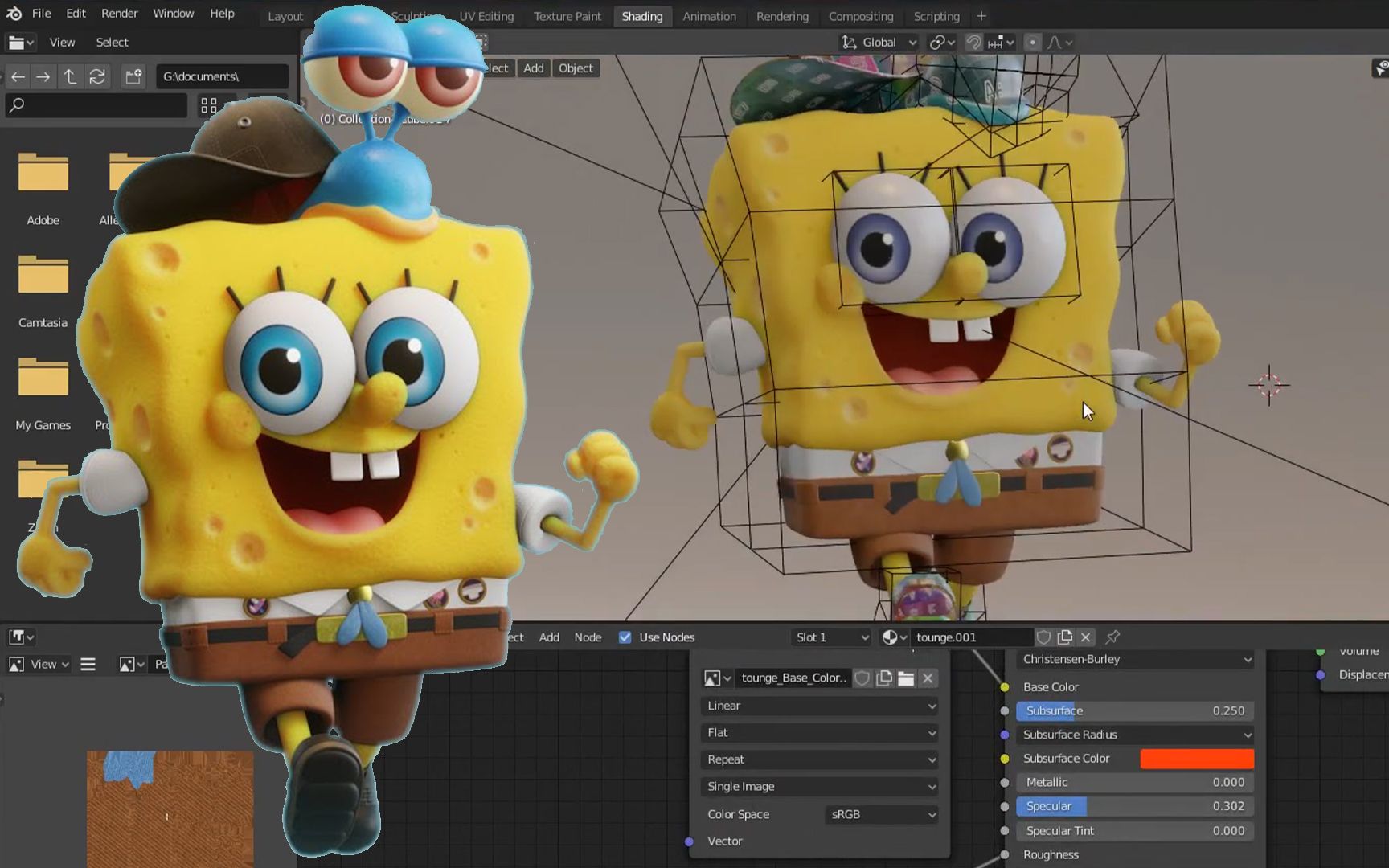
Task: Go forward to next folder
Action: [x=43, y=76]
